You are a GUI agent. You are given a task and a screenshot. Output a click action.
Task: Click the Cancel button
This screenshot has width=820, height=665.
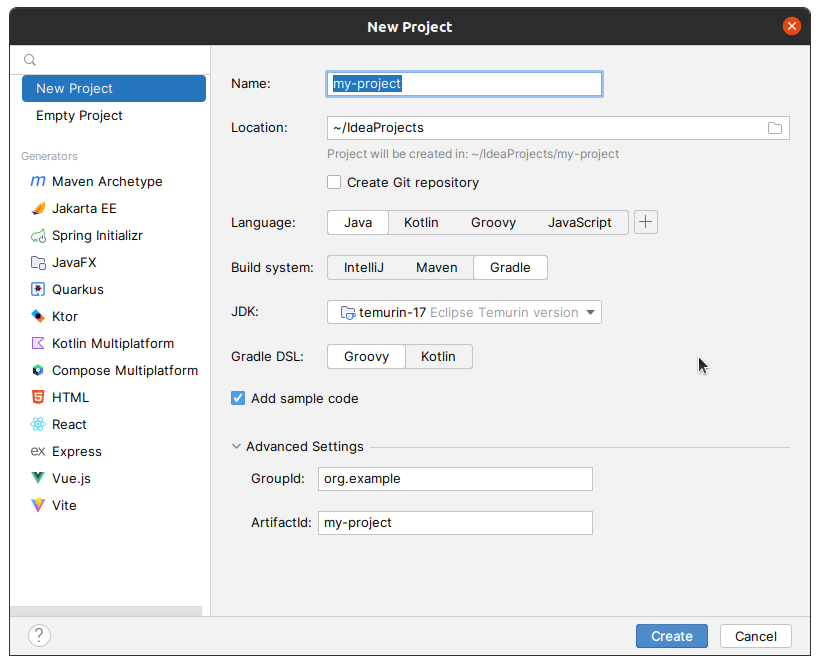756,636
